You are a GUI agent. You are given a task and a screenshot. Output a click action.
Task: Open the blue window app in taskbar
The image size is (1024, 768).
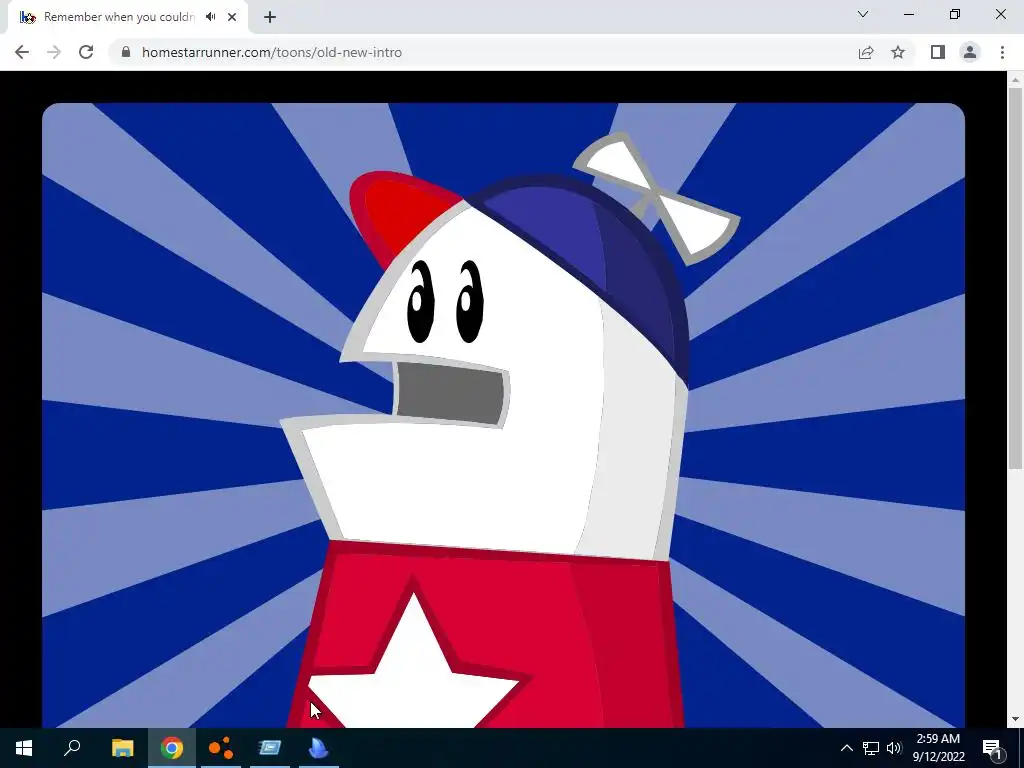click(x=270, y=748)
